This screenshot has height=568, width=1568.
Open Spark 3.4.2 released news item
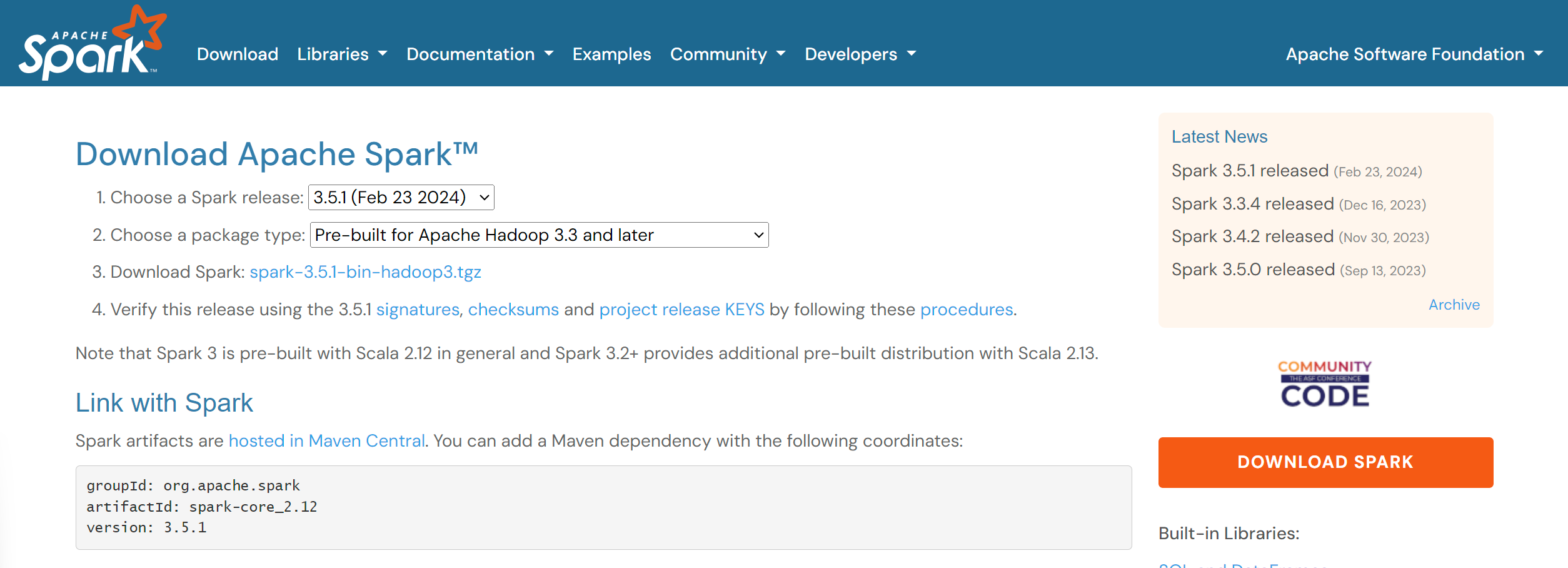click(1252, 236)
